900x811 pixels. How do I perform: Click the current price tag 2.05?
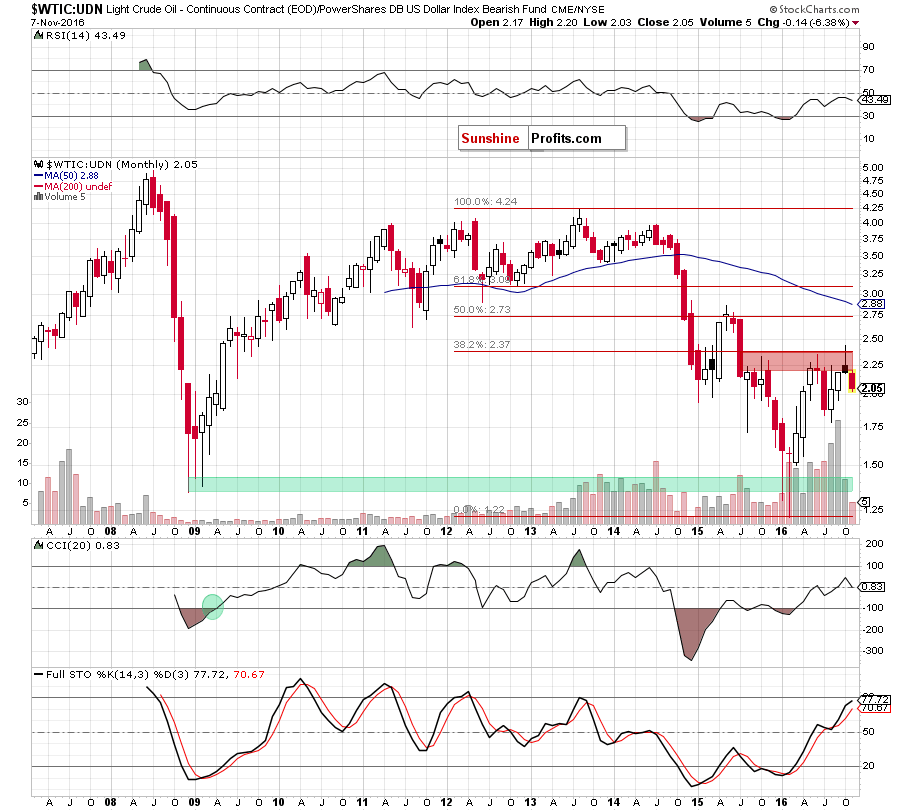pyautogui.click(x=872, y=389)
